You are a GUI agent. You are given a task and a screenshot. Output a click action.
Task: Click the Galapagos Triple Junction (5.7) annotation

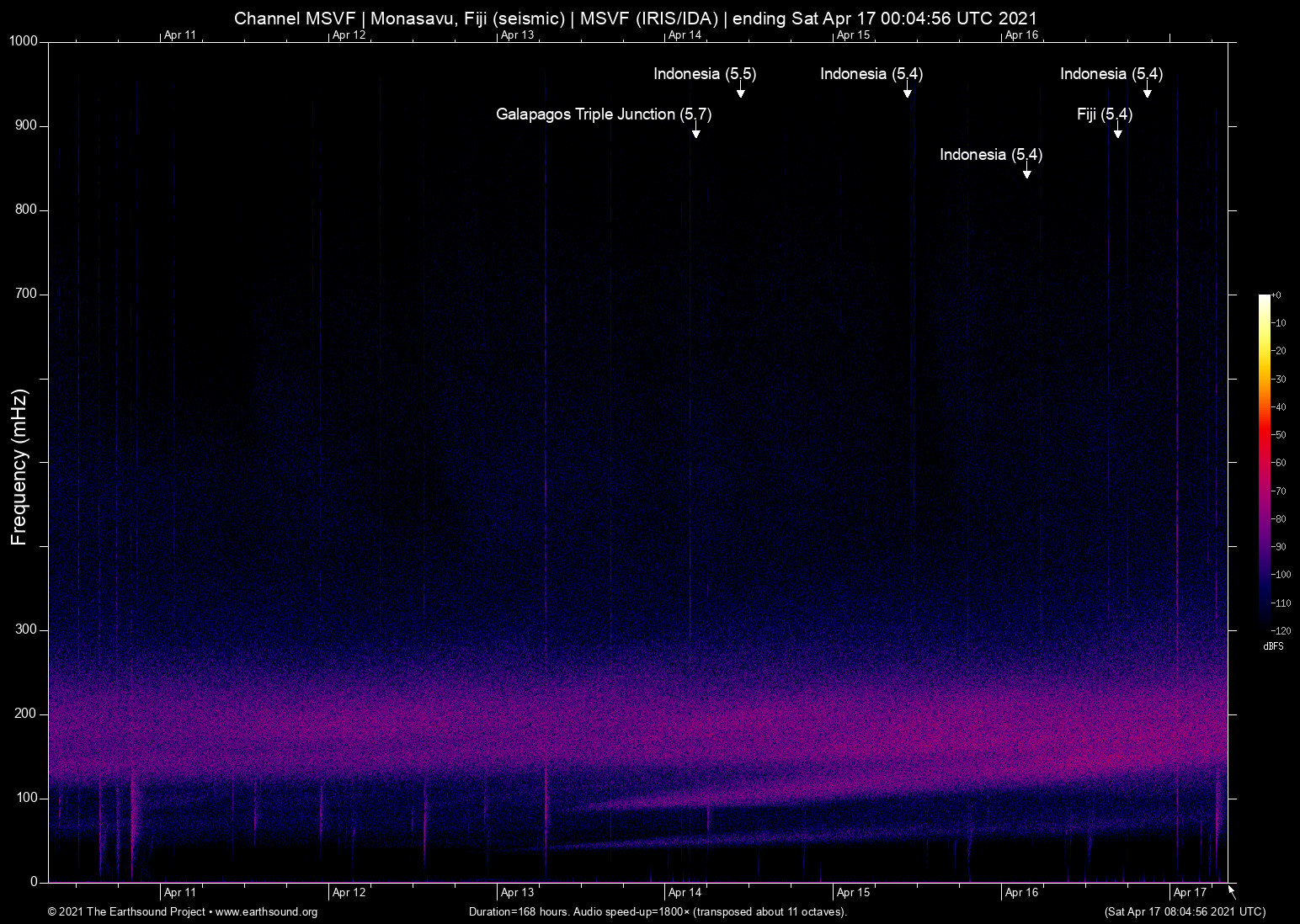point(604,114)
